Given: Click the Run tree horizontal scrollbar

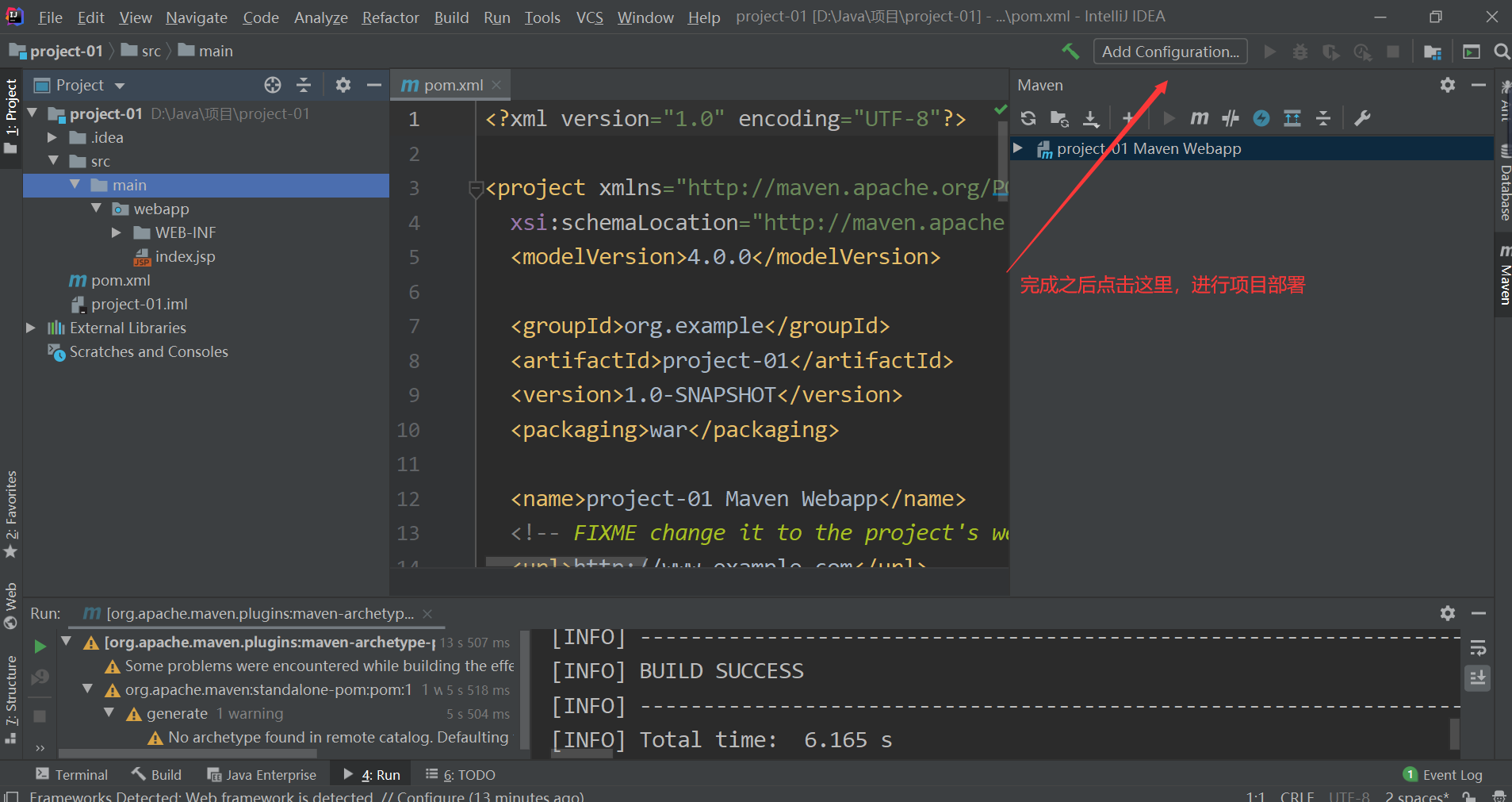Looking at the screenshot, I should (x=188, y=753).
